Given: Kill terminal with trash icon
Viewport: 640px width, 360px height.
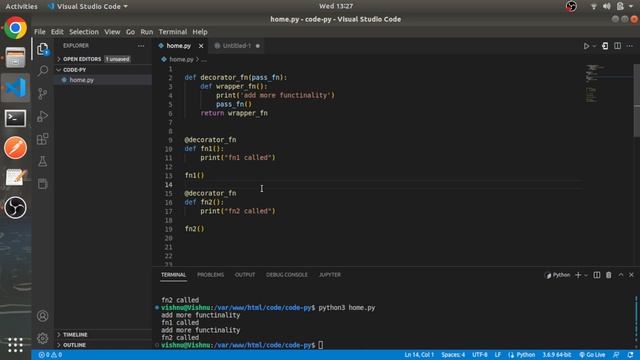Looking at the screenshot, I should 609,275.
